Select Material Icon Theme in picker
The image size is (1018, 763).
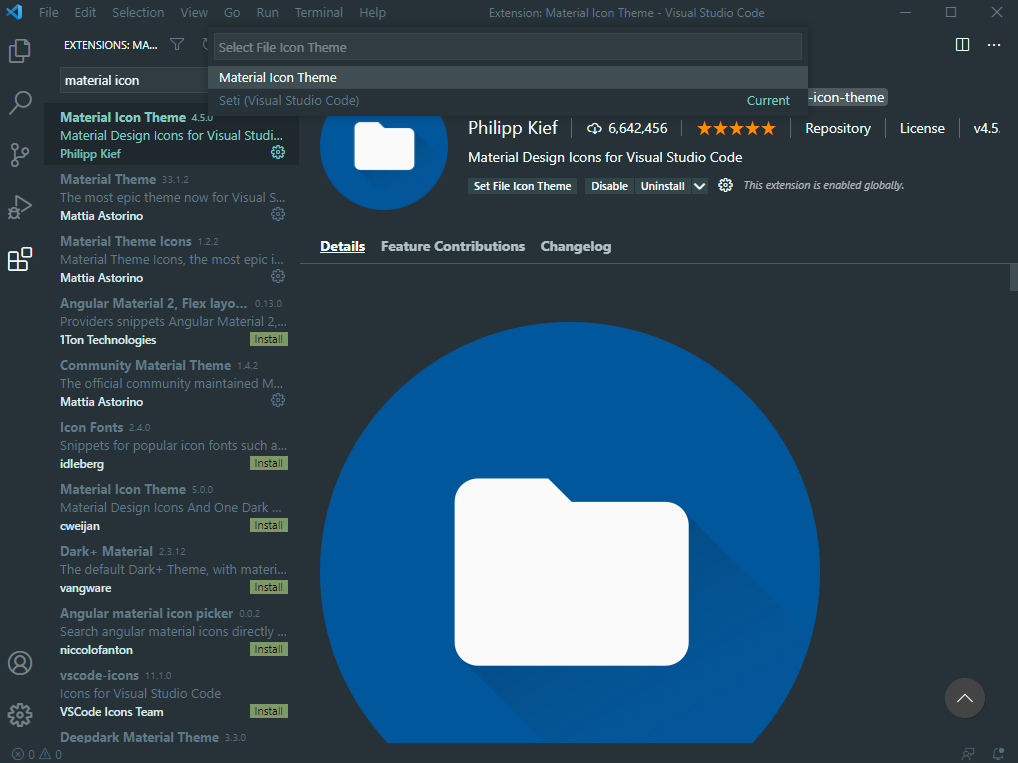coord(508,77)
